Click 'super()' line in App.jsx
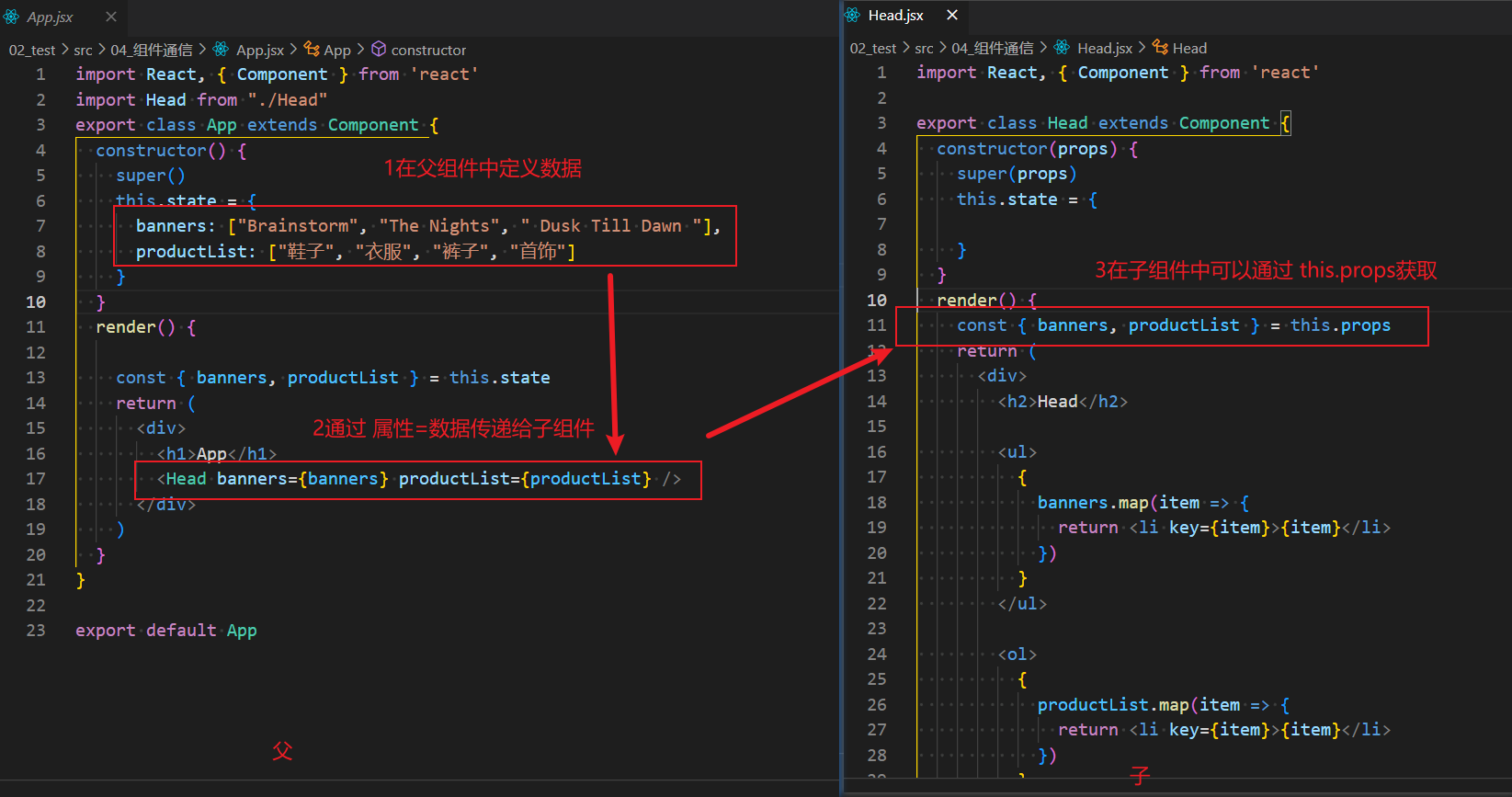Image resolution: width=1512 pixels, height=797 pixels. (151, 175)
